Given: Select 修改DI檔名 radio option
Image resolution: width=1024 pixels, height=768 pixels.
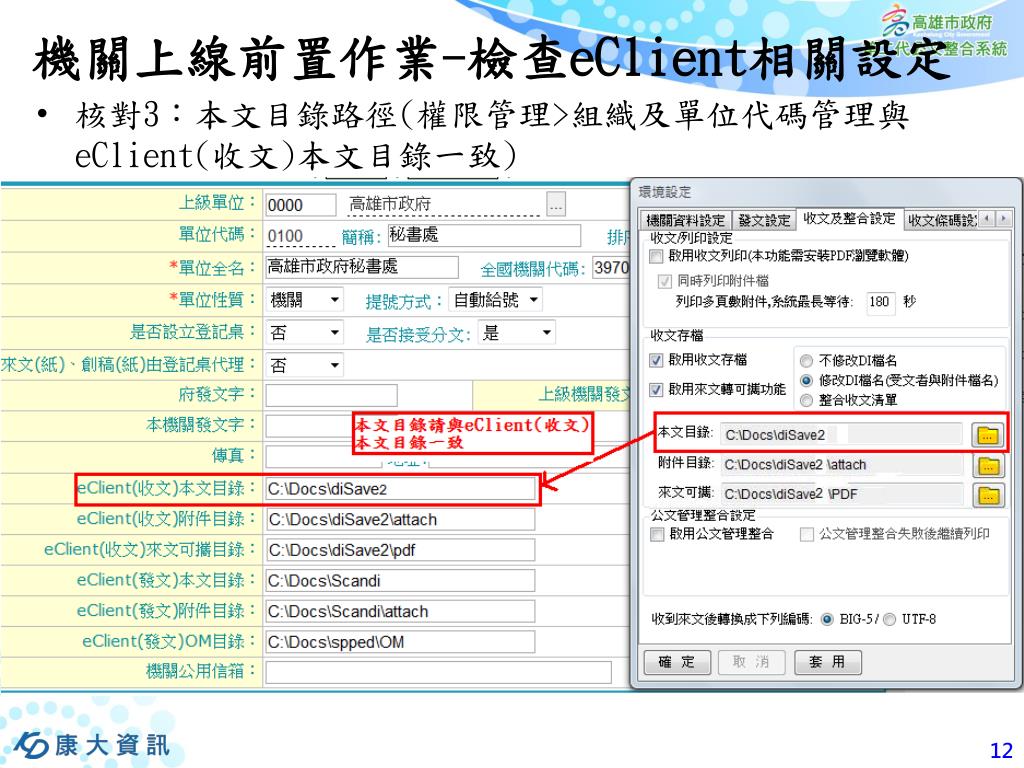Looking at the screenshot, I should pyautogui.click(x=807, y=380).
